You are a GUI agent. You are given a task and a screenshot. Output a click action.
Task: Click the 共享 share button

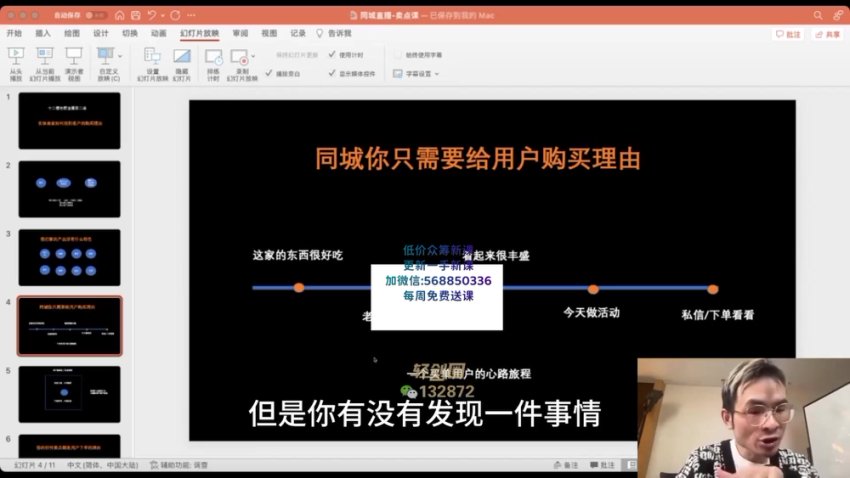(x=828, y=34)
